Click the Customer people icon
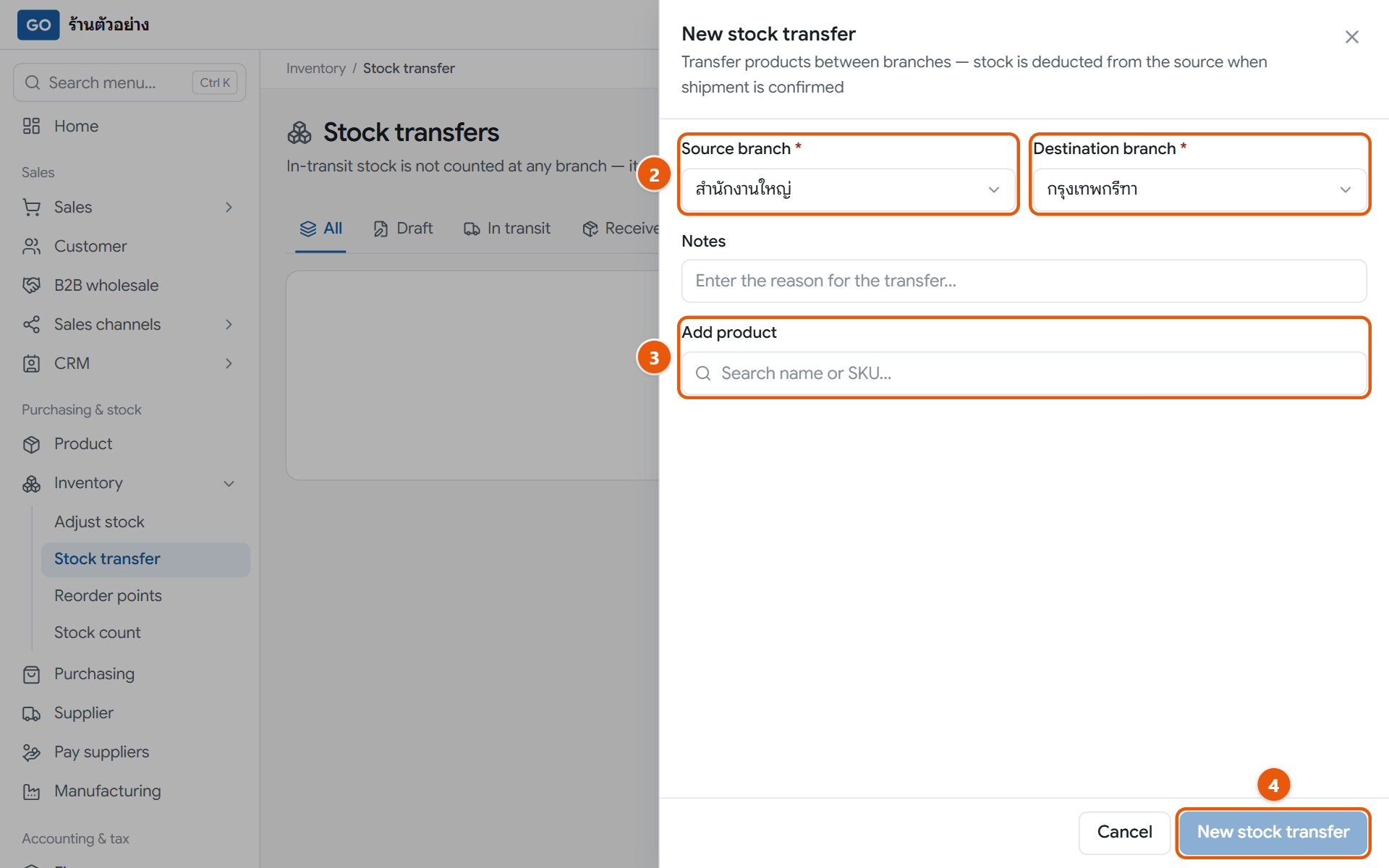The height and width of the screenshot is (868, 1389). click(31, 247)
